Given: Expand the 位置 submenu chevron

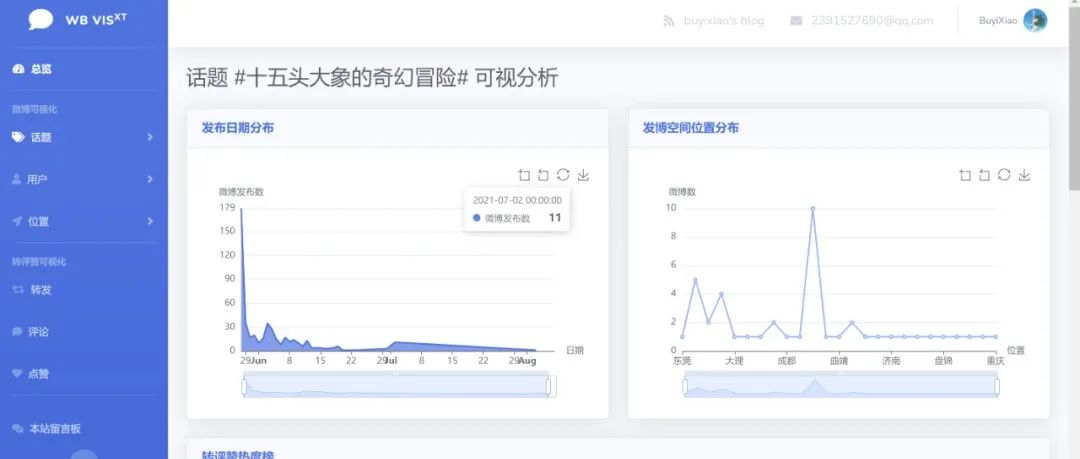Looking at the screenshot, I should 150,221.
